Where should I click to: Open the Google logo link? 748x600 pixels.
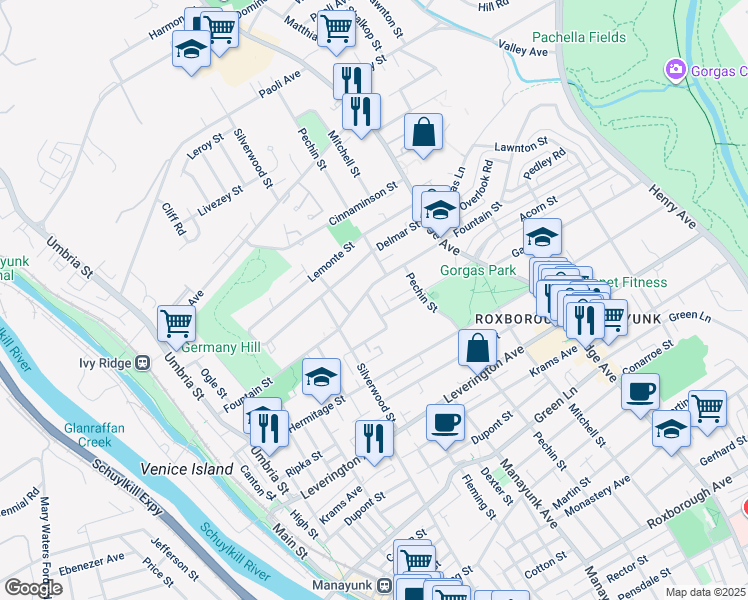[x=33, y=588]
